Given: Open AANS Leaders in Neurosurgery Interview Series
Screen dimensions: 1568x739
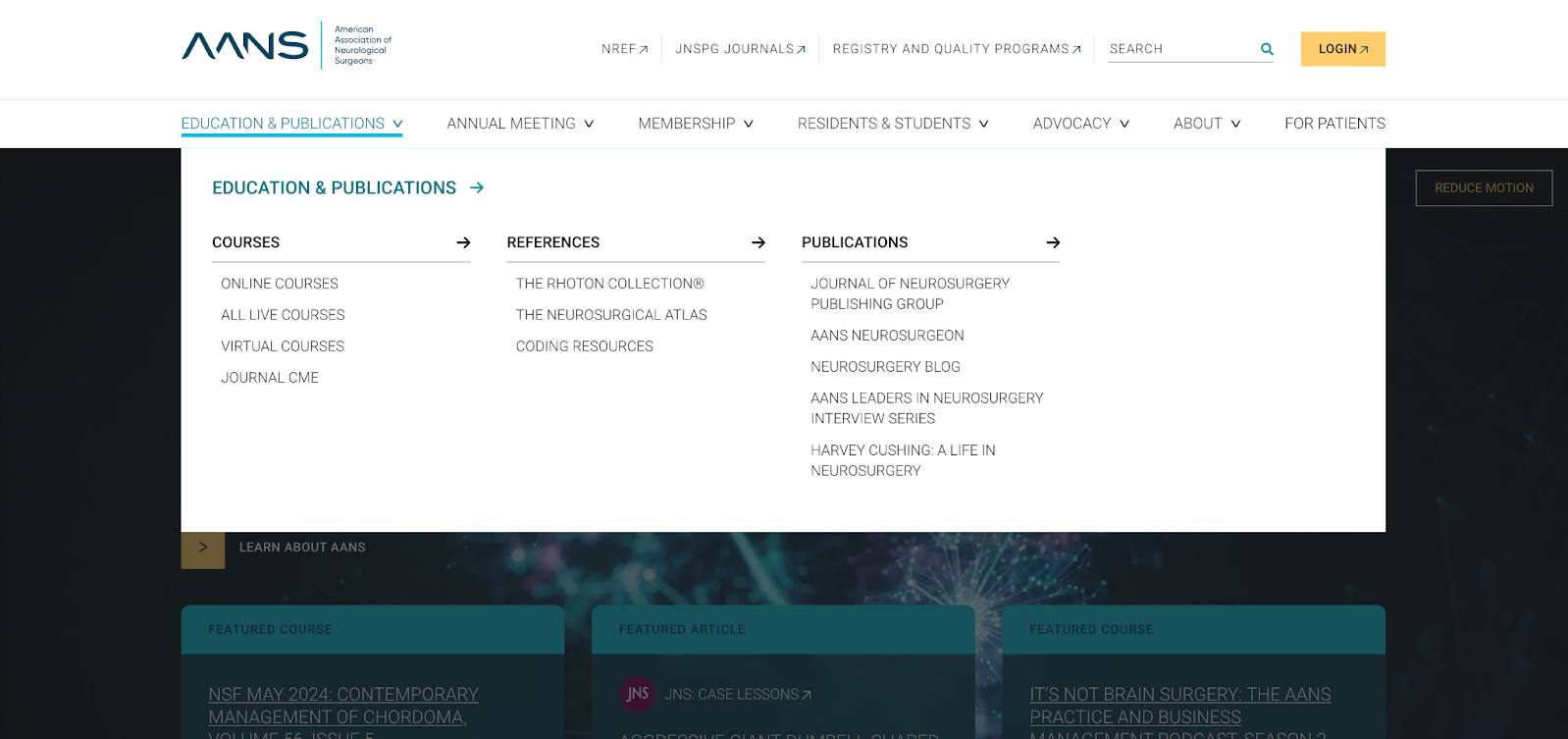Looking at the screenshot, I should pos(926,408).
